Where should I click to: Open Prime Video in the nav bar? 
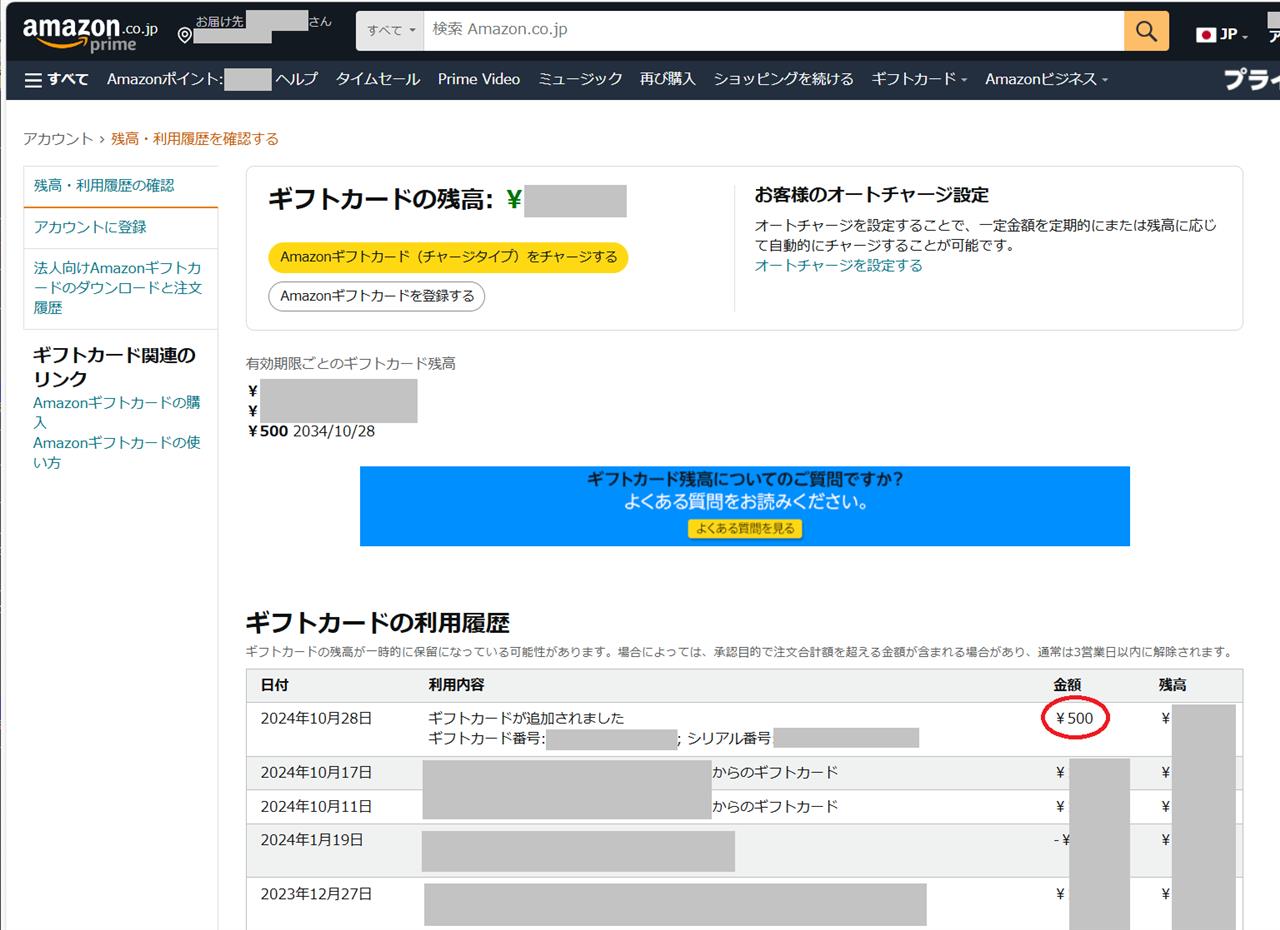479,79
